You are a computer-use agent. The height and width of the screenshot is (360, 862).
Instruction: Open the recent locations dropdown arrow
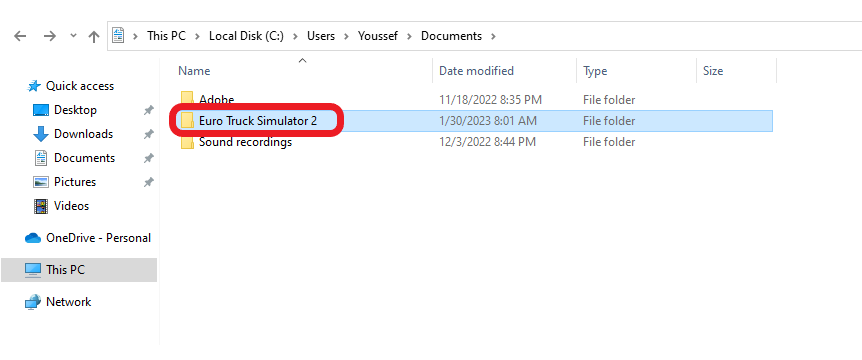click(74, 36)
